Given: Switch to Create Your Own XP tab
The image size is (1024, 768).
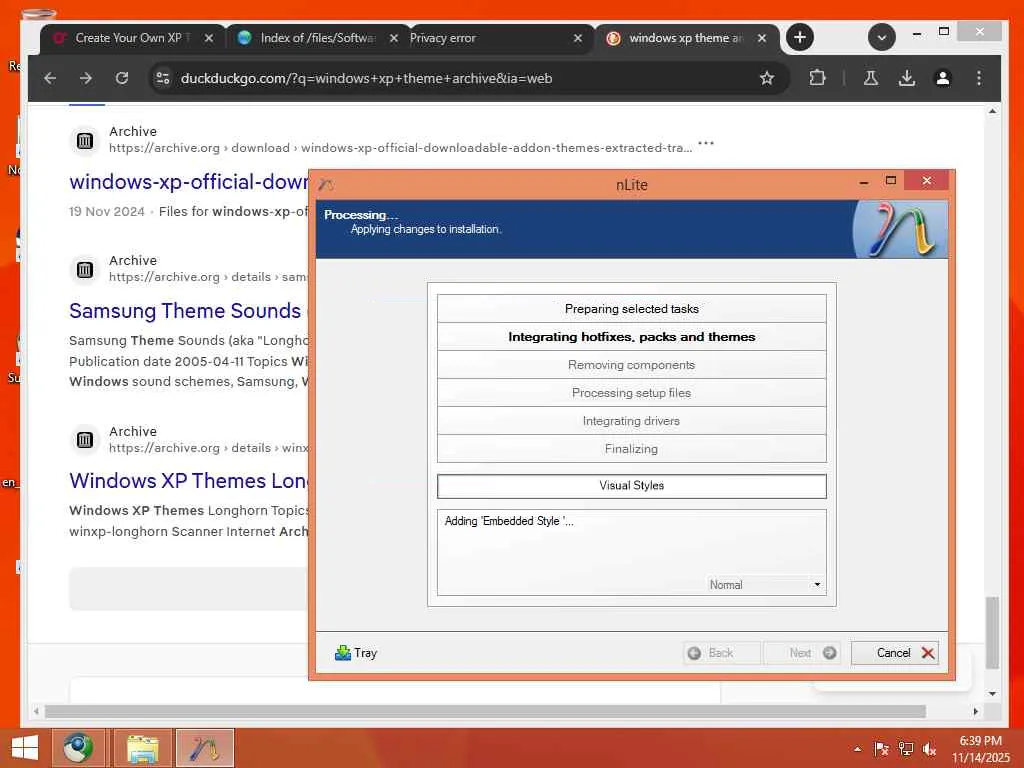Looking at the screenshot, I should coord(127,38).
